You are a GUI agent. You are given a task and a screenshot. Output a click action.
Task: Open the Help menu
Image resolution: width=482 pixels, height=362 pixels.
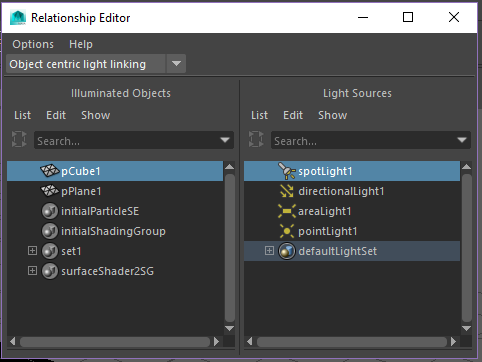81,44
